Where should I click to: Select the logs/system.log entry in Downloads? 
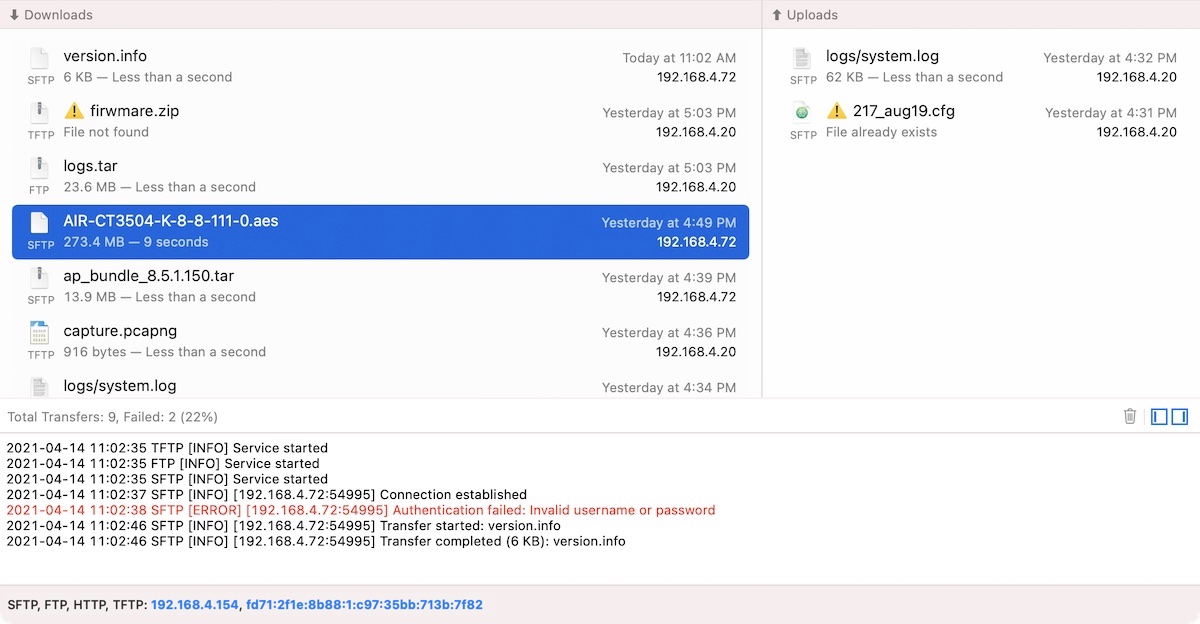click(x=380, y=386)
